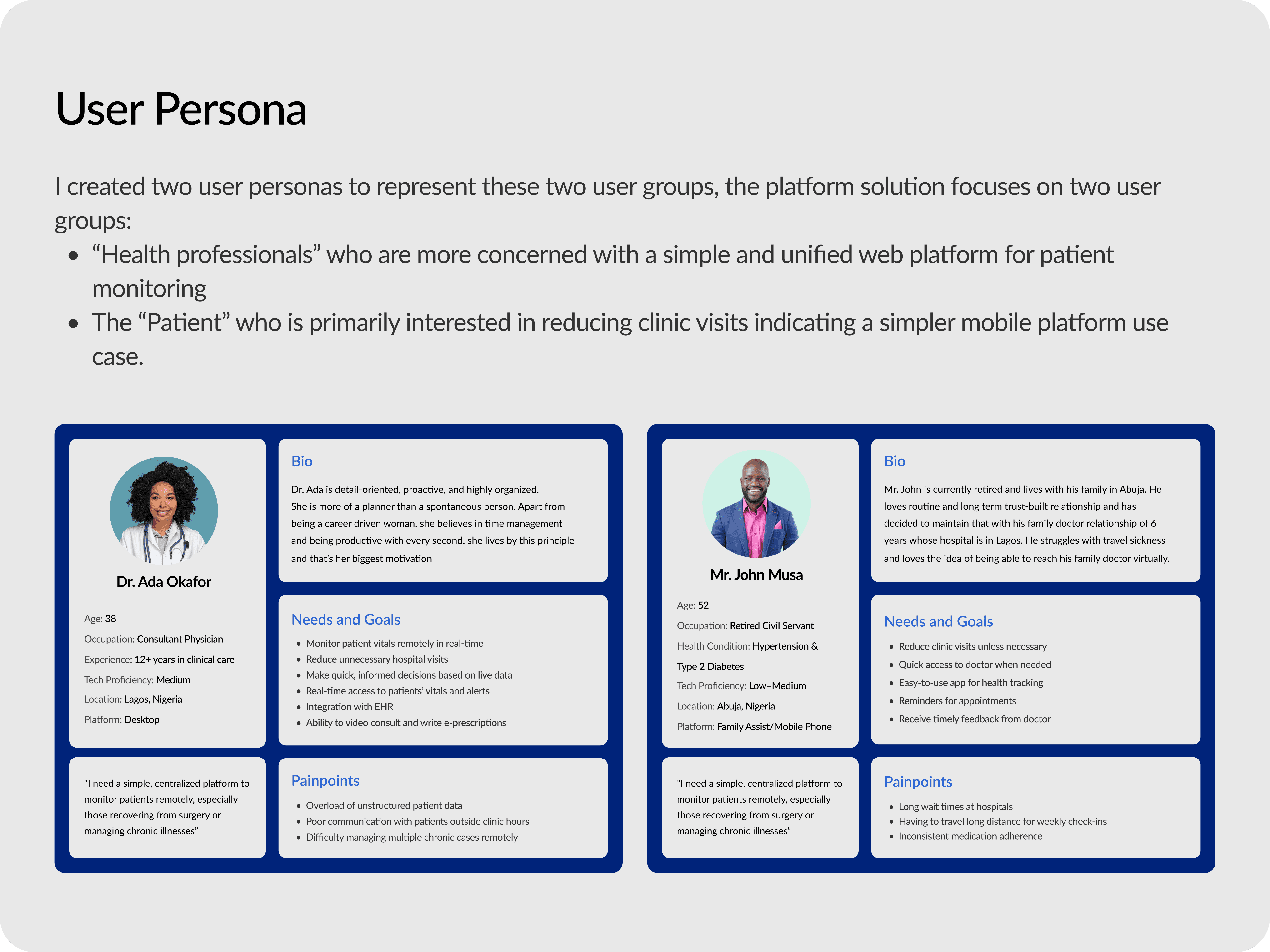Click the quote card under Dr. Ada
The height and width of the screenshot is (952, 1270).
pyautogui.click(x=167, y=807)
